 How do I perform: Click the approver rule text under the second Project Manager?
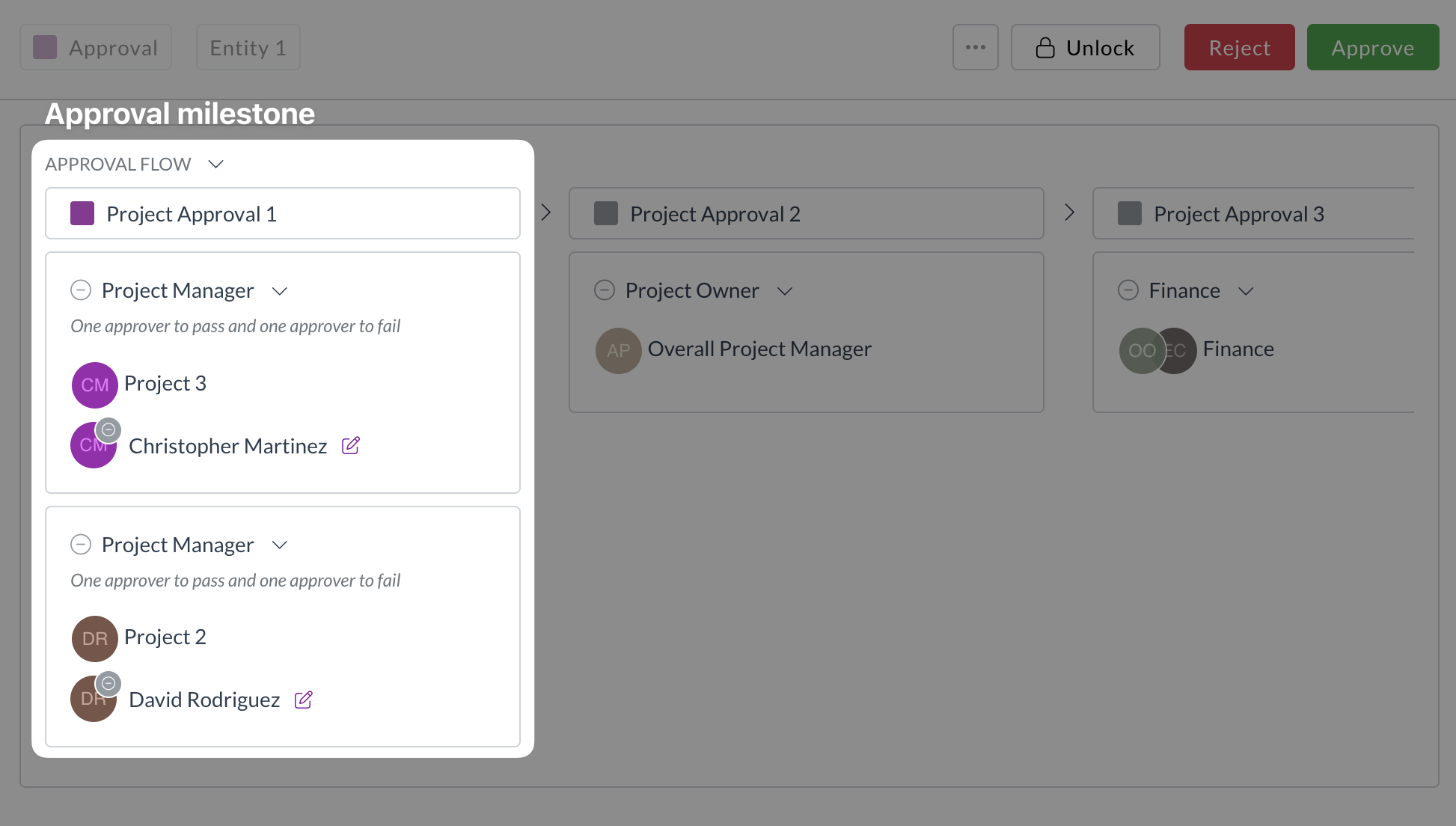236,581
